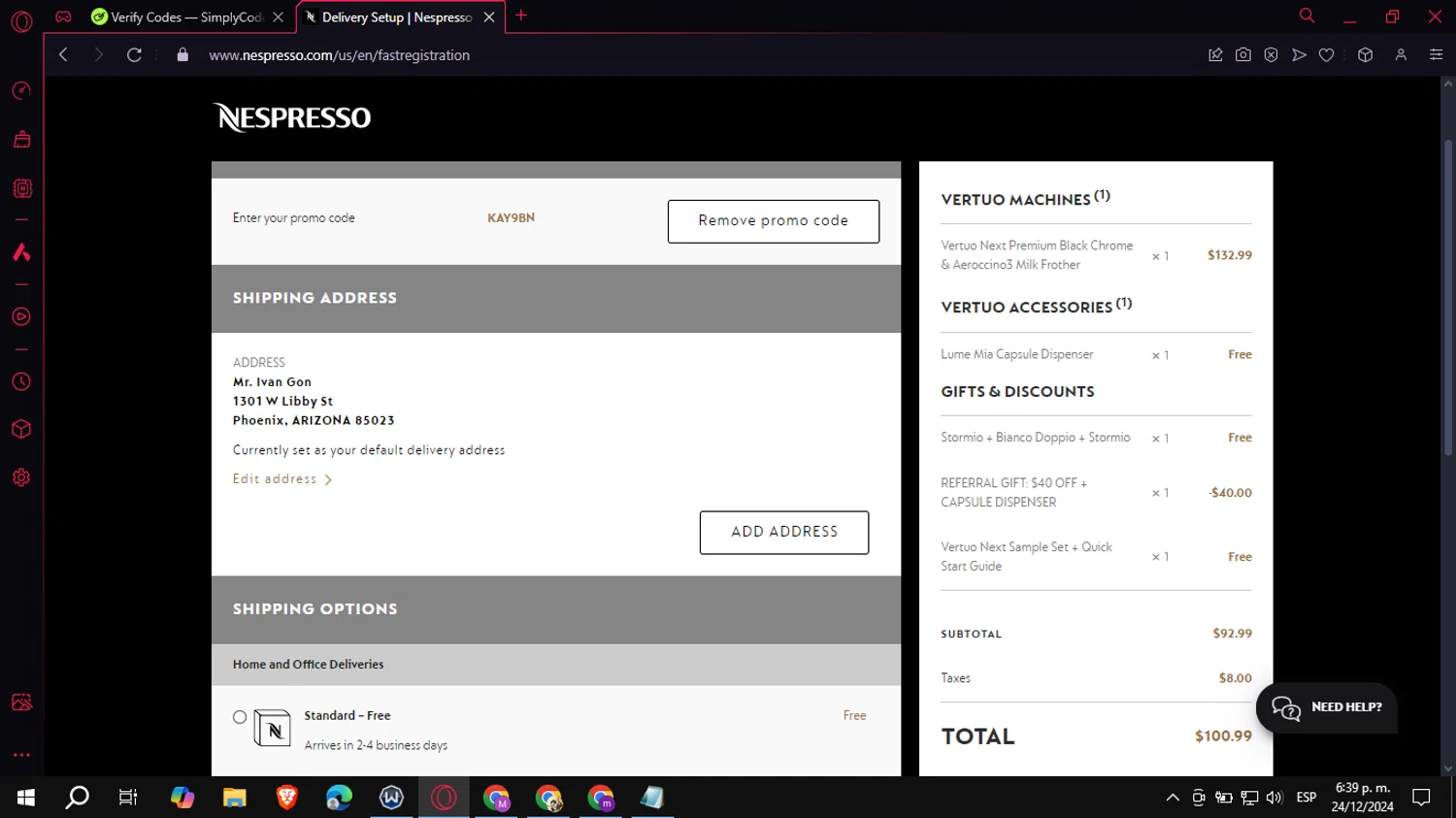The width and height of the screenshot is (1456, 818).
Task: Click Home and Office Deliveries heading
Action: (x=308, y=665)
